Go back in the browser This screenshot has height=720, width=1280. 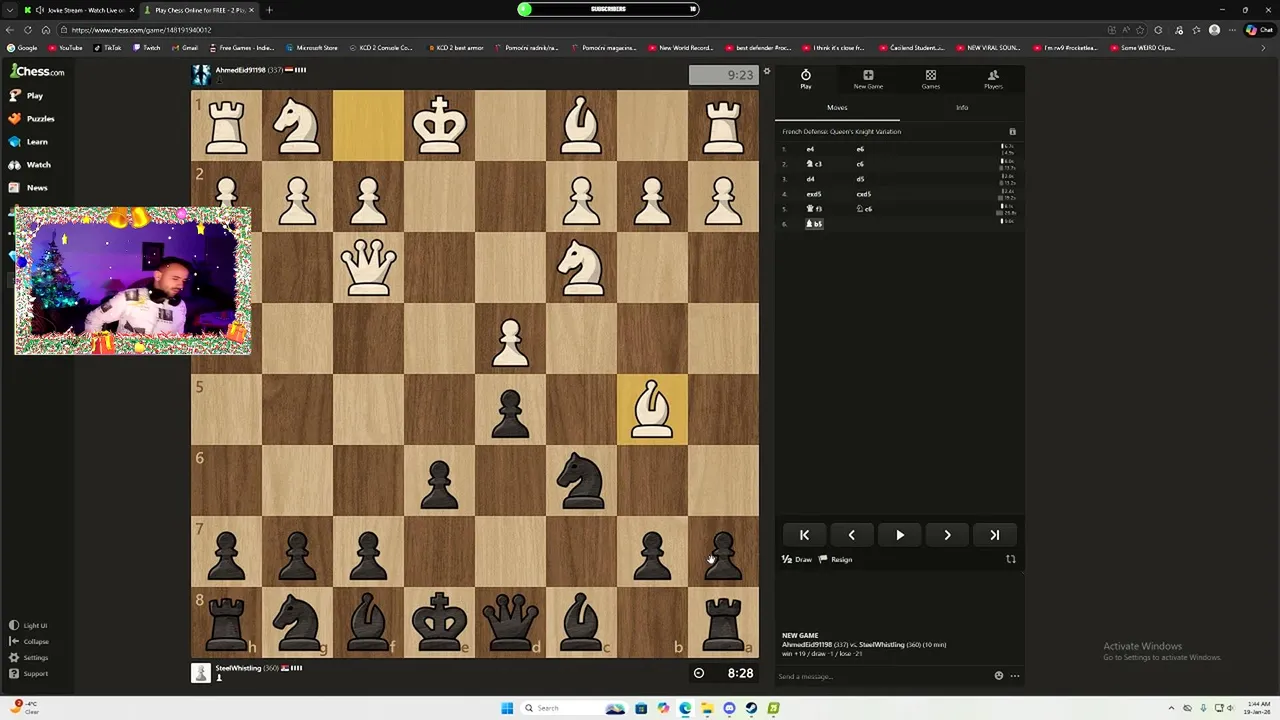pos(10,30)
